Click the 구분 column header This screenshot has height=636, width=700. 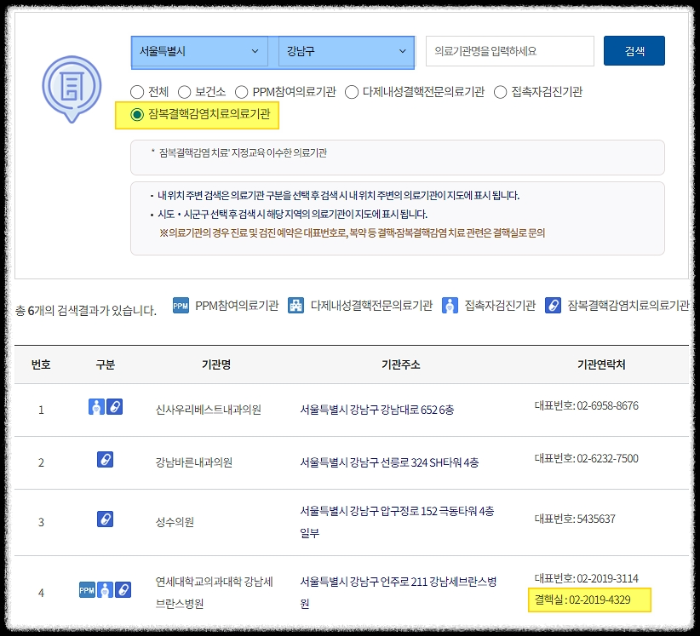pyautogui.click(x=105, y=365)
